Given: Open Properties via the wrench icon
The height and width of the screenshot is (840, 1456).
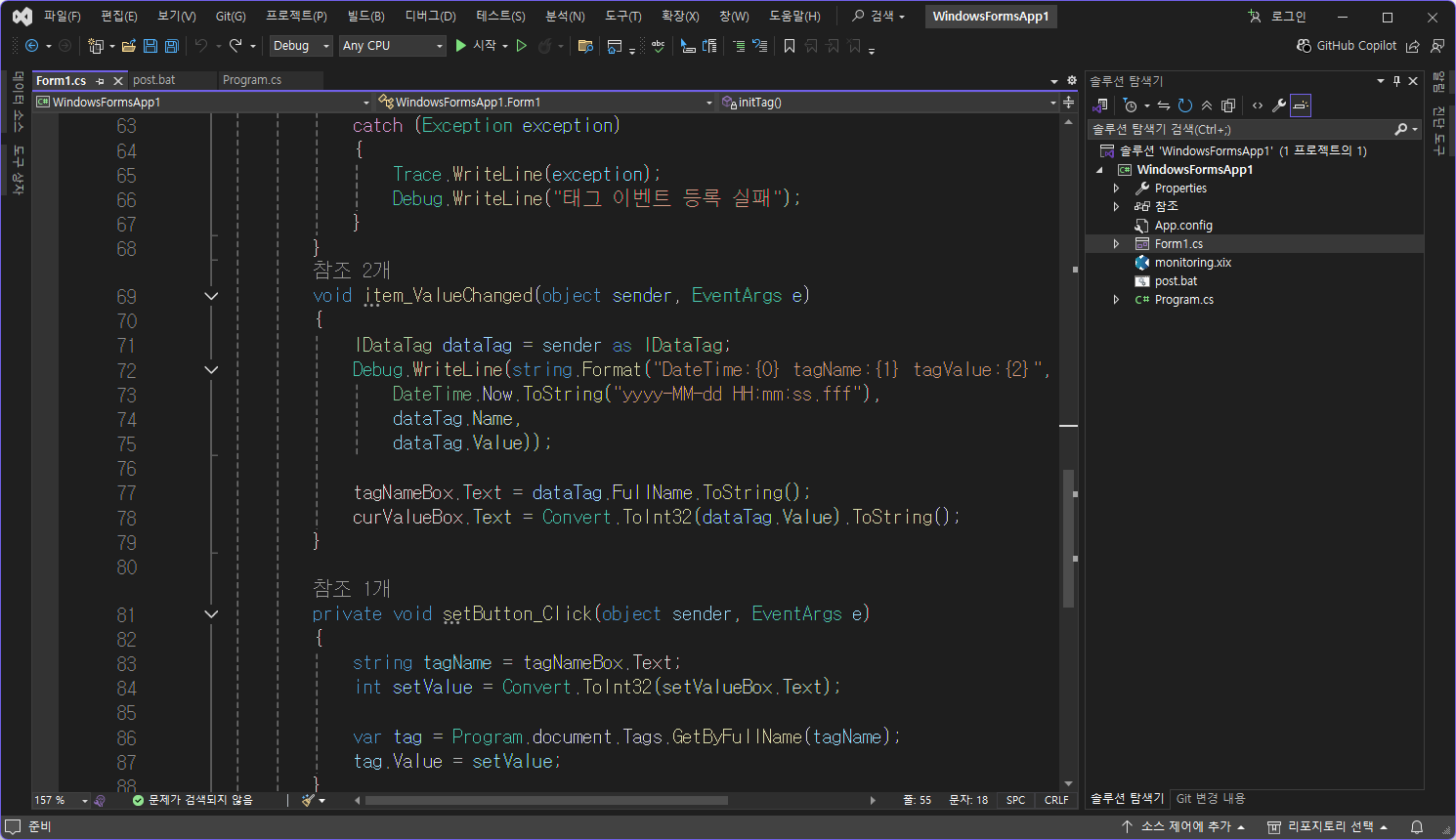Looking at the screenshot, I should (x=1278, y=105).
